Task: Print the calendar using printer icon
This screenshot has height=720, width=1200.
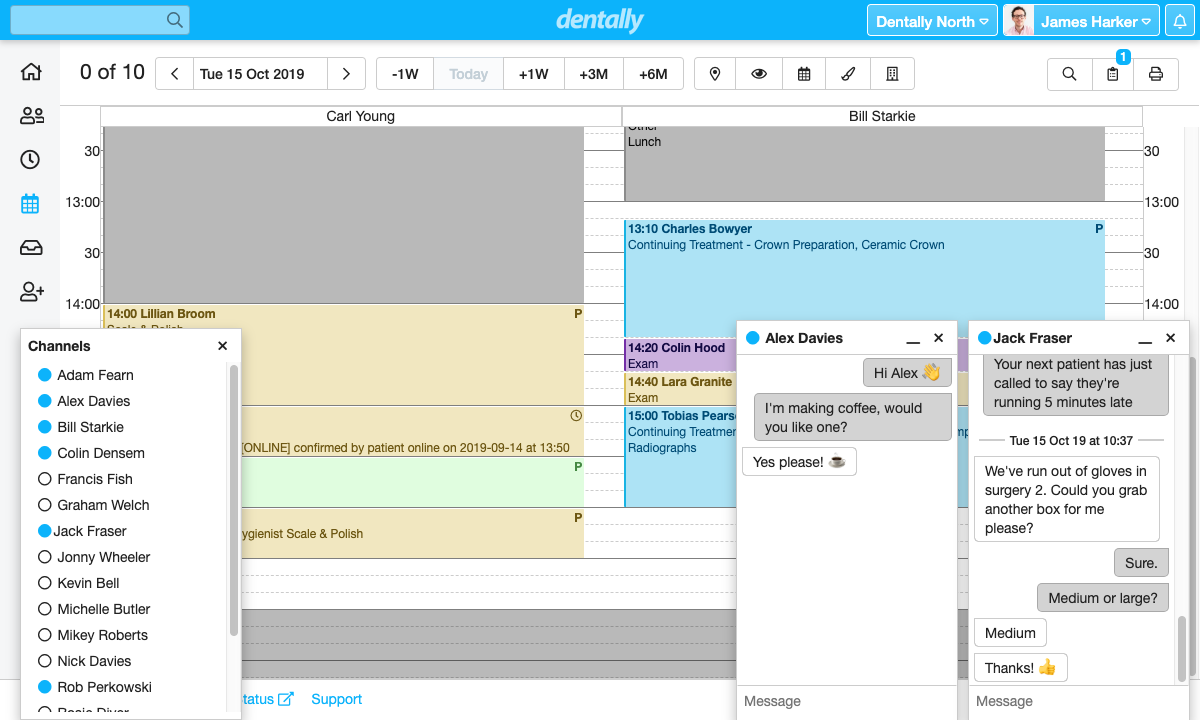Action: pyautogui.click(x=1156, y=74)
